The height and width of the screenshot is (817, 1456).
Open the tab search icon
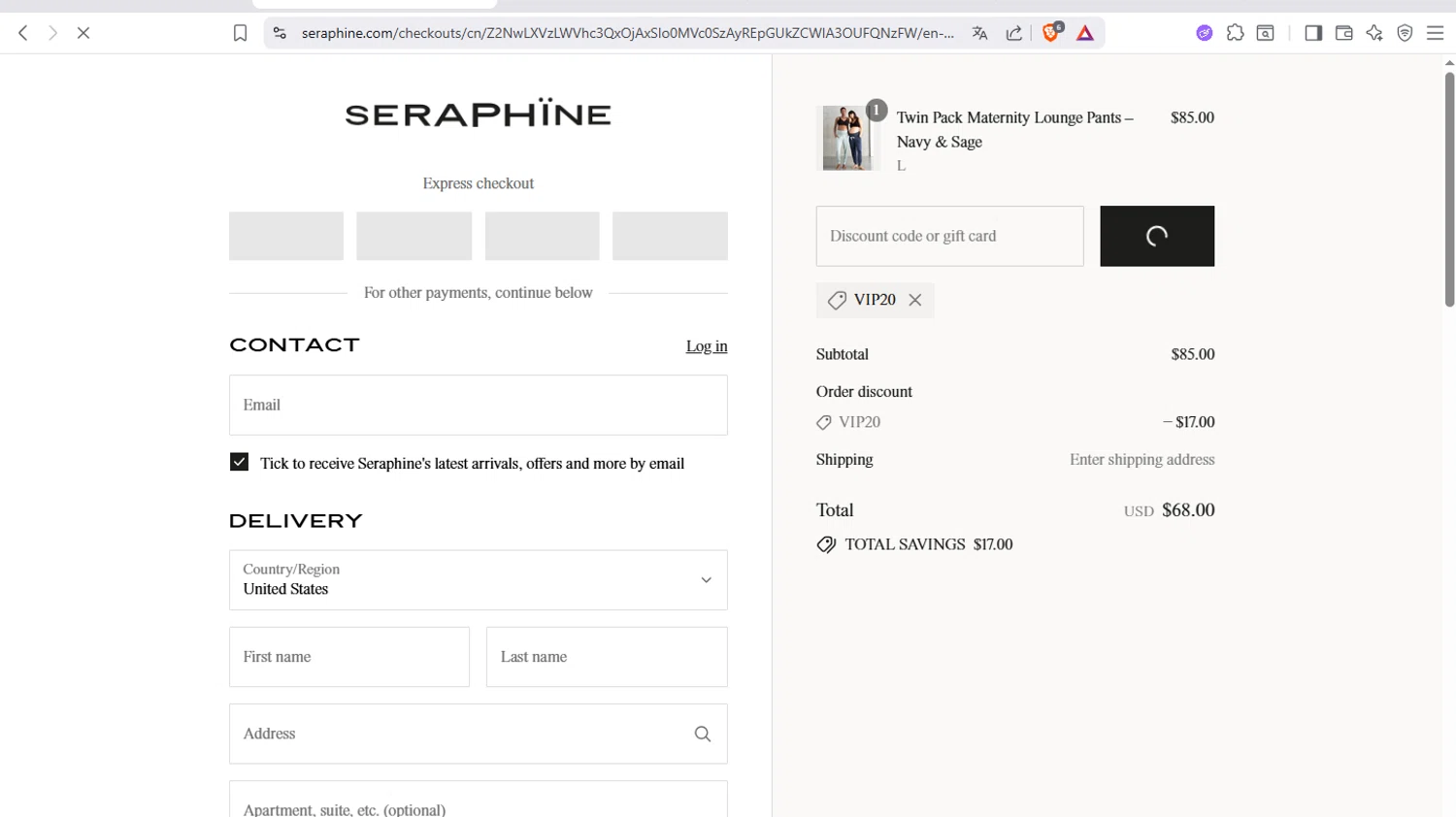coord(1266,33)
